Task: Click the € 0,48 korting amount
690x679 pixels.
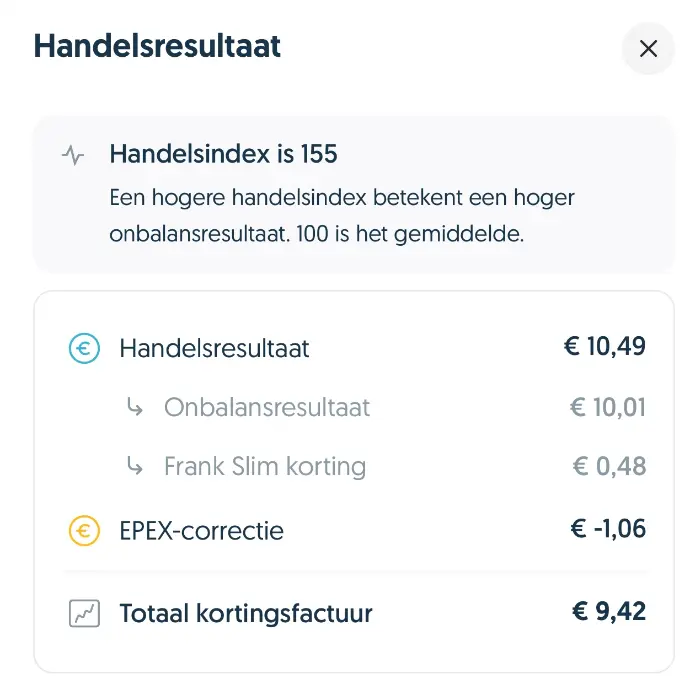Action: tap(609, 466)
